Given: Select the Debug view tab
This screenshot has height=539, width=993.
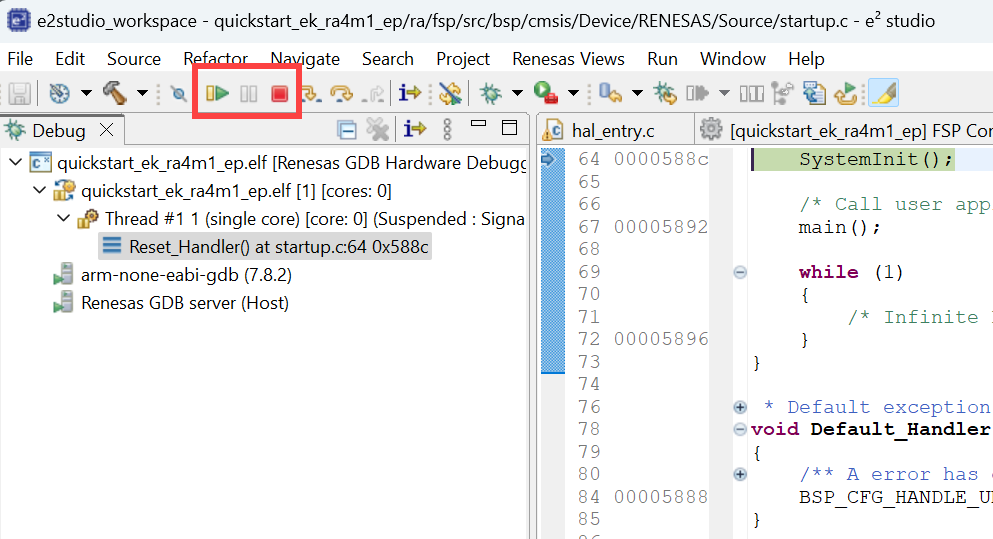Looking at the screenshot, I should [x=58, y=130].
